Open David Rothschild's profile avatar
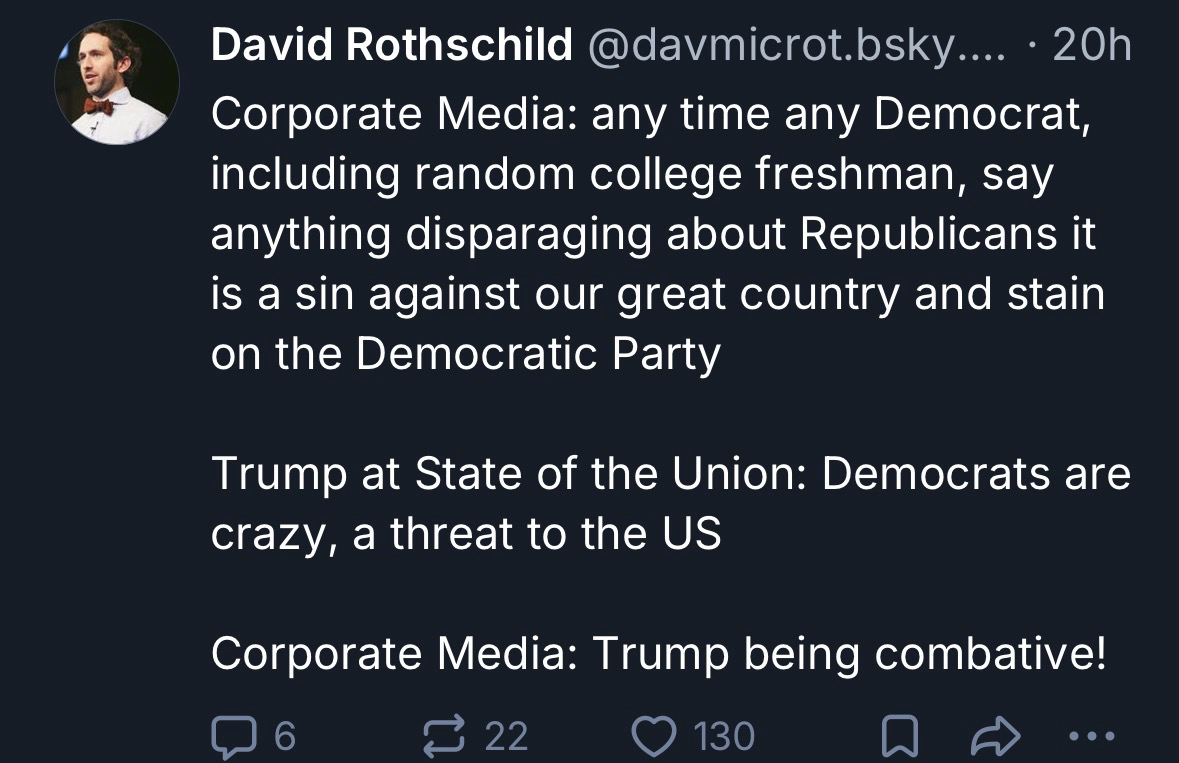Image resolution: width=1179 pixels, height=763 pixels. 116,84
